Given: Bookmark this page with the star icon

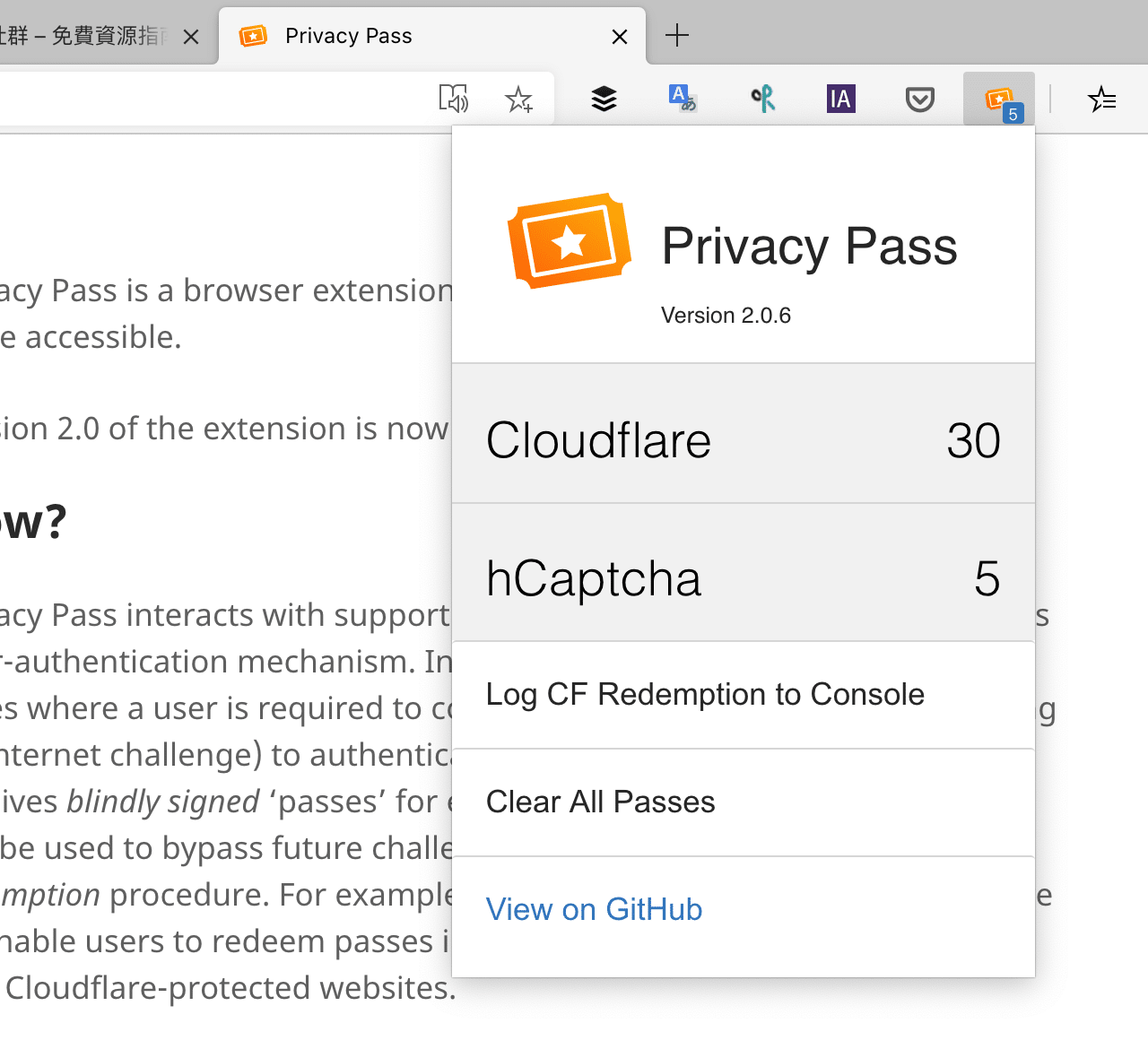Looking at the screenshot, I should coord(519,100).
